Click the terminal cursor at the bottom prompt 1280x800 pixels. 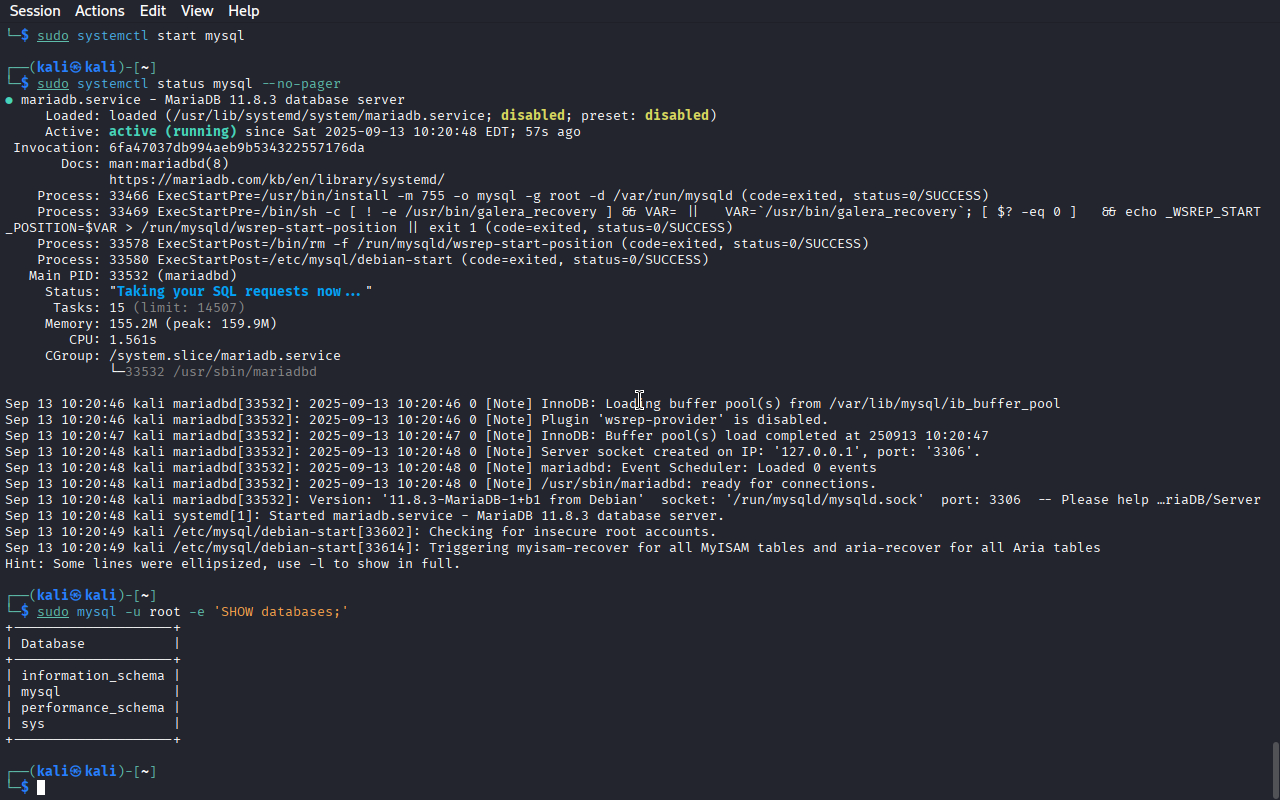click(x=41, y=788)
